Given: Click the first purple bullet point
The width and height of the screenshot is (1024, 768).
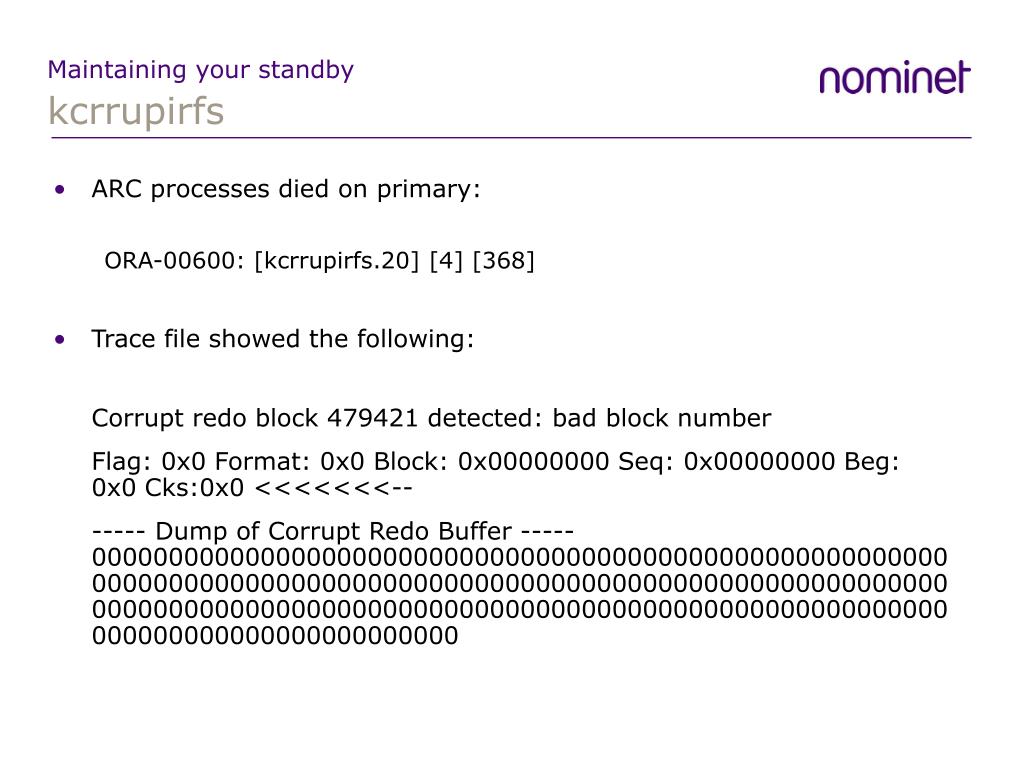Looking at the screenshot, I should (60, 190).
